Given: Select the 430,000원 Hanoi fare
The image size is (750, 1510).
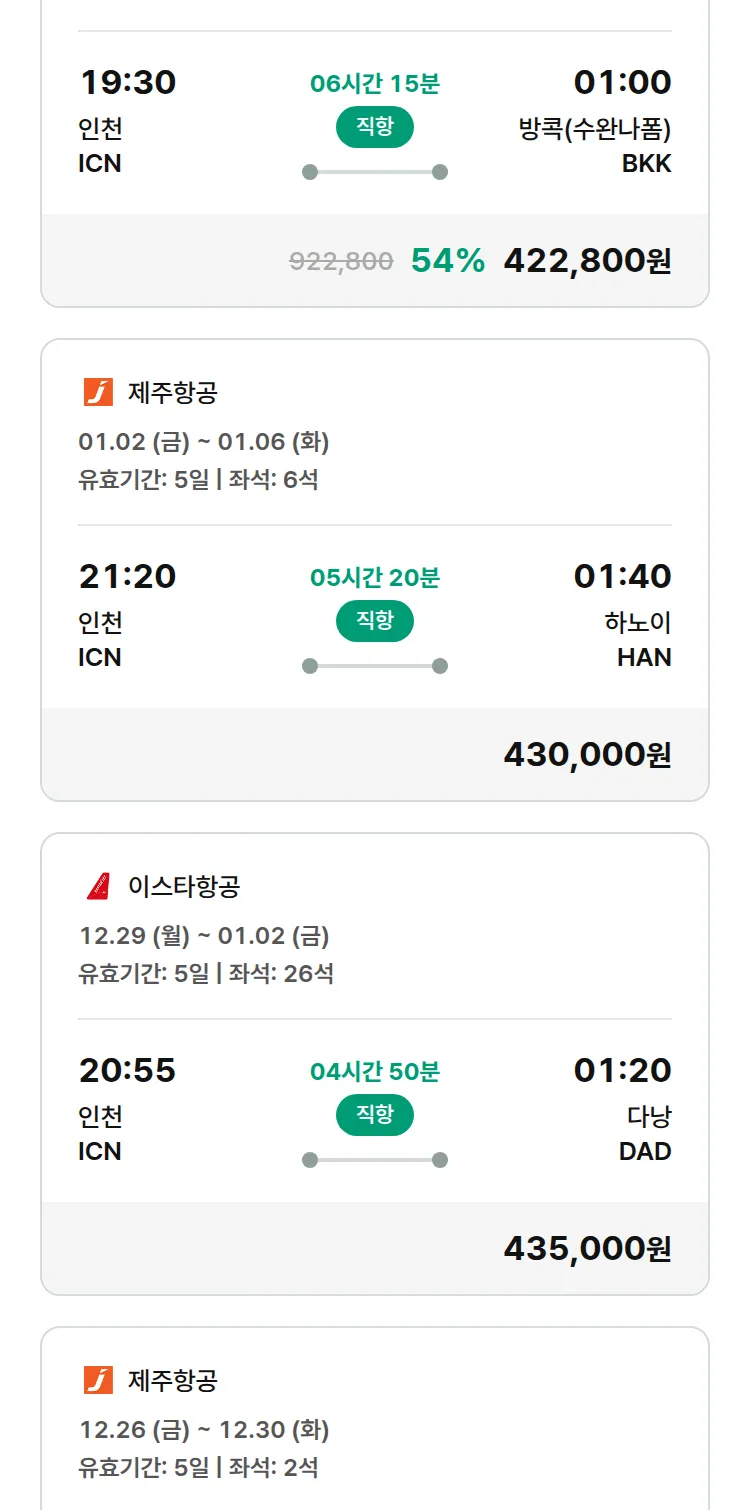Looking at the screenshot, I should tap(587, 755).
